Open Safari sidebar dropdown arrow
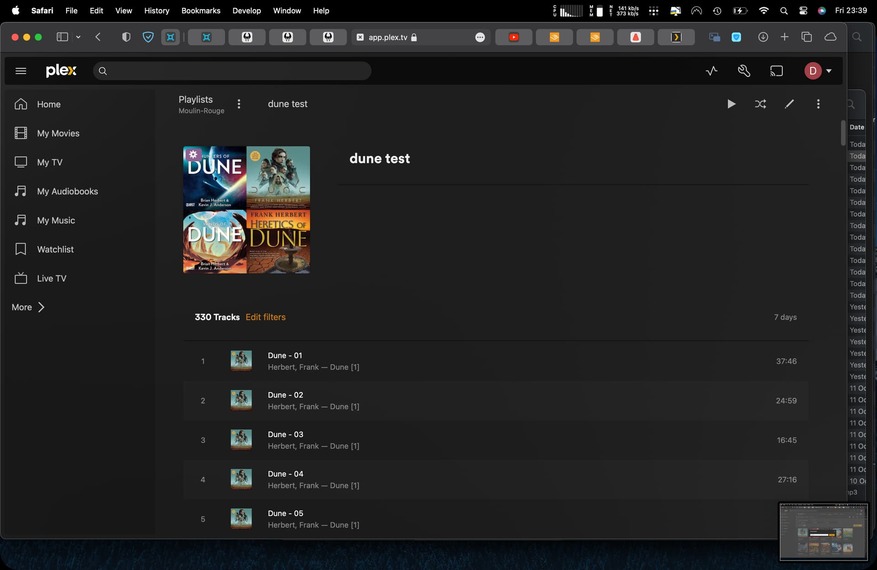Screen dimensions: 877x570 click(78, 37)
